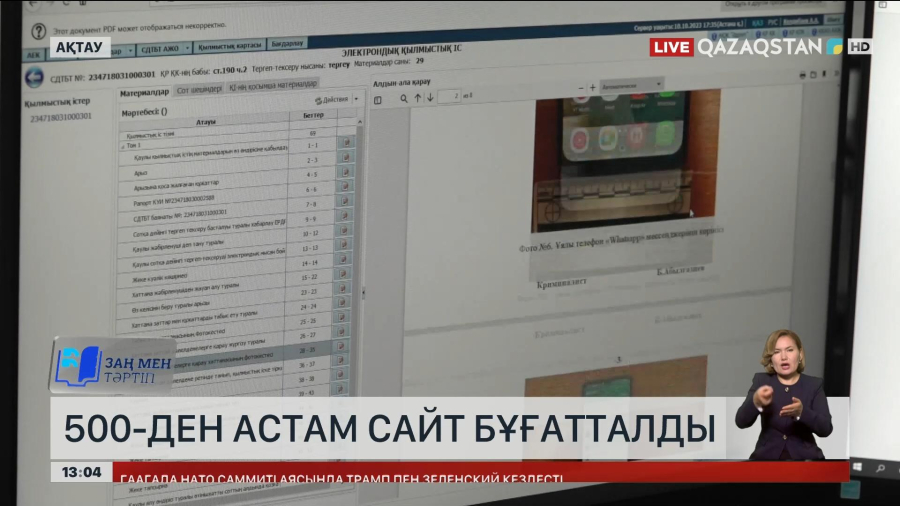The height and width of the screenshot is (506, 900).
Task: Open the document icon for pages 25 - 25
Action: pyautogui.click(x=342, y=317)
